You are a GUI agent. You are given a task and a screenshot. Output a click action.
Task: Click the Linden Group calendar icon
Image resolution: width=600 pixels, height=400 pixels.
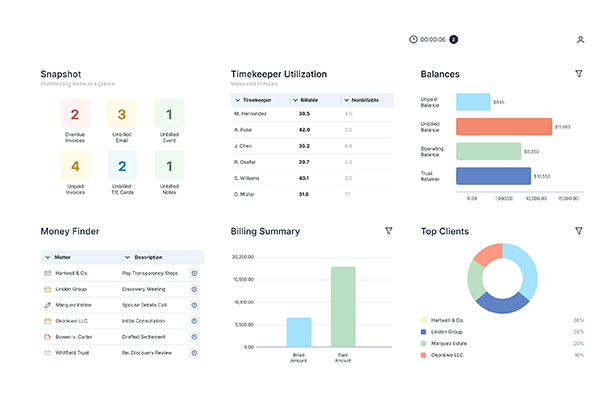click(x=47, y=289)
